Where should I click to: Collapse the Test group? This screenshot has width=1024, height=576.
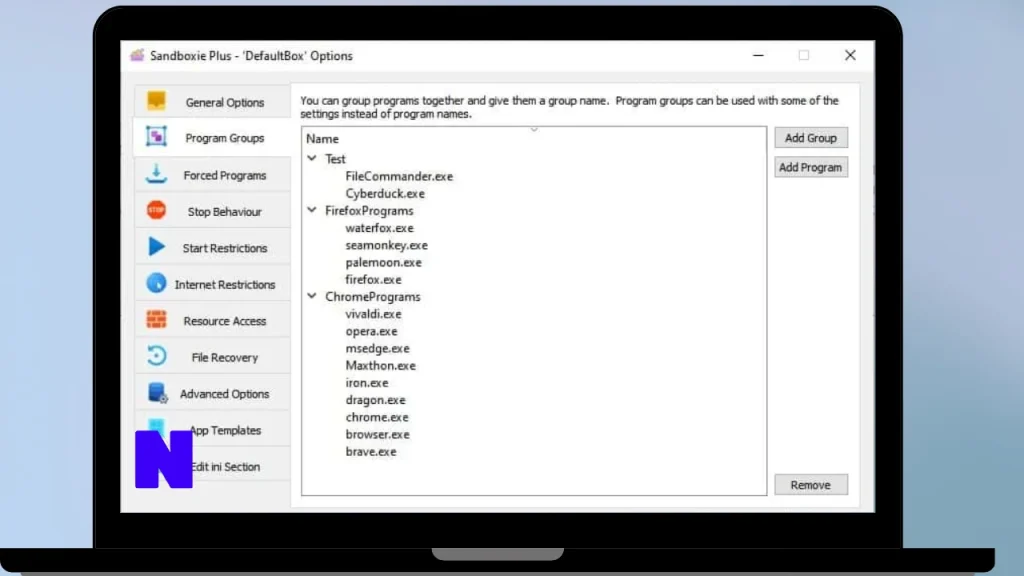(312, 159)
